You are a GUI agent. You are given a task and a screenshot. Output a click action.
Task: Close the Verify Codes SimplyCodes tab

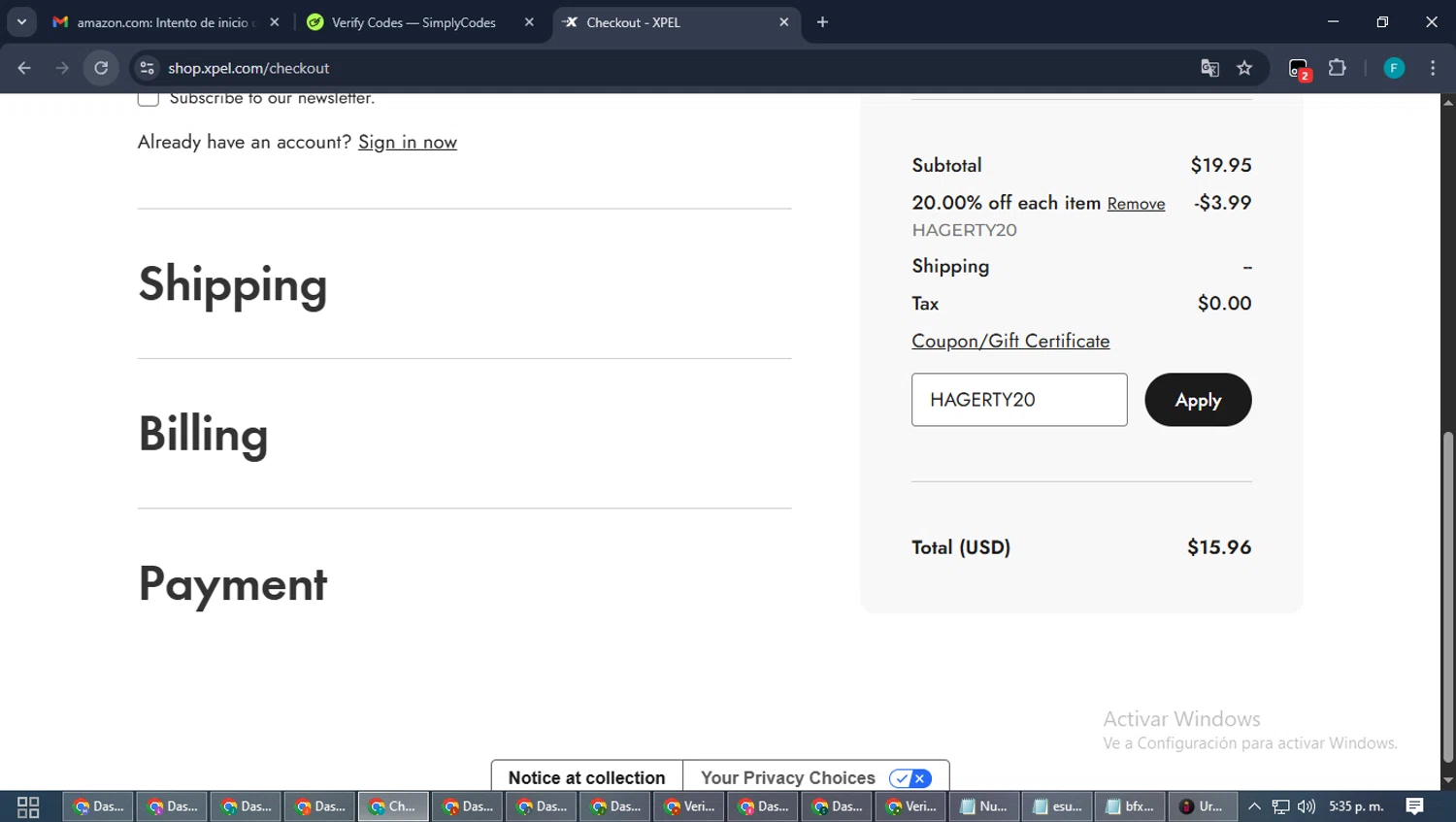[x=529, y=22]
